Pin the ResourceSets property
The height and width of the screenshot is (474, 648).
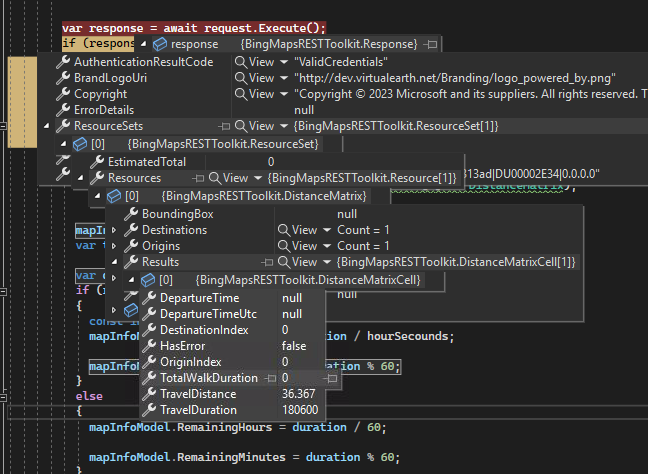(224, 126)
